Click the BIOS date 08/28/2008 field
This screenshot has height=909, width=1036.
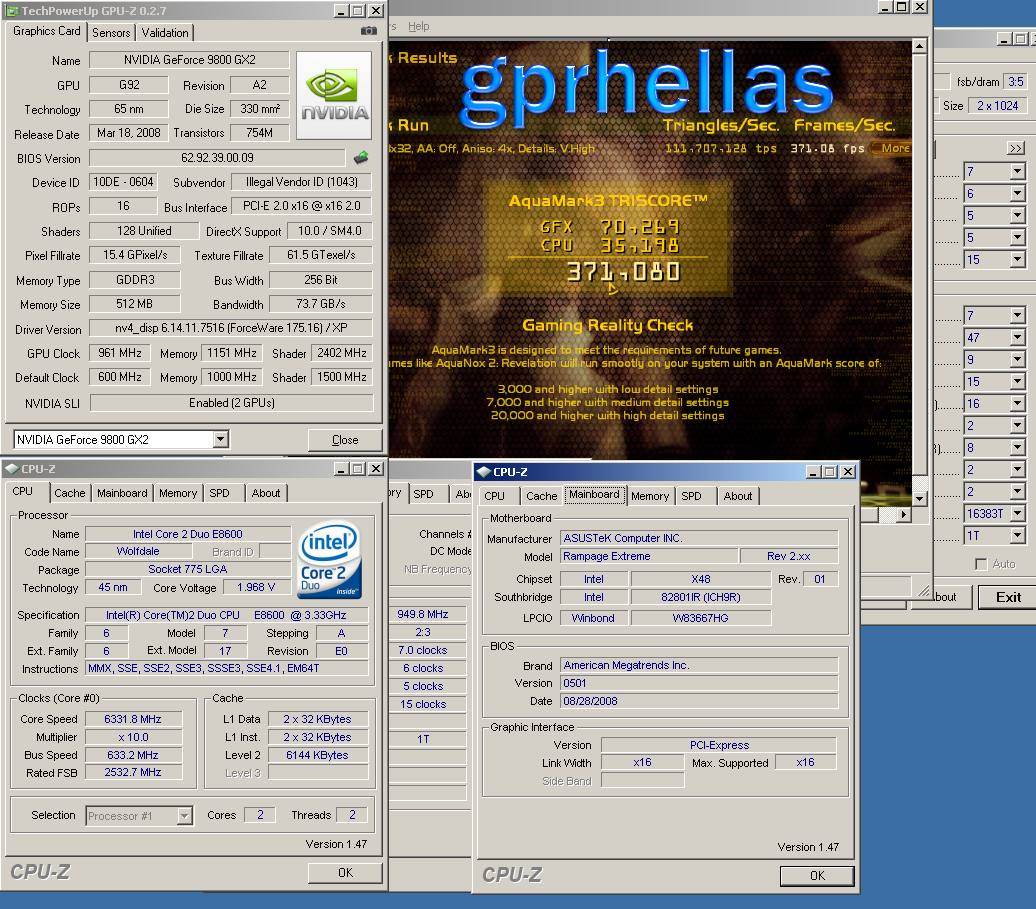(699, 701)
